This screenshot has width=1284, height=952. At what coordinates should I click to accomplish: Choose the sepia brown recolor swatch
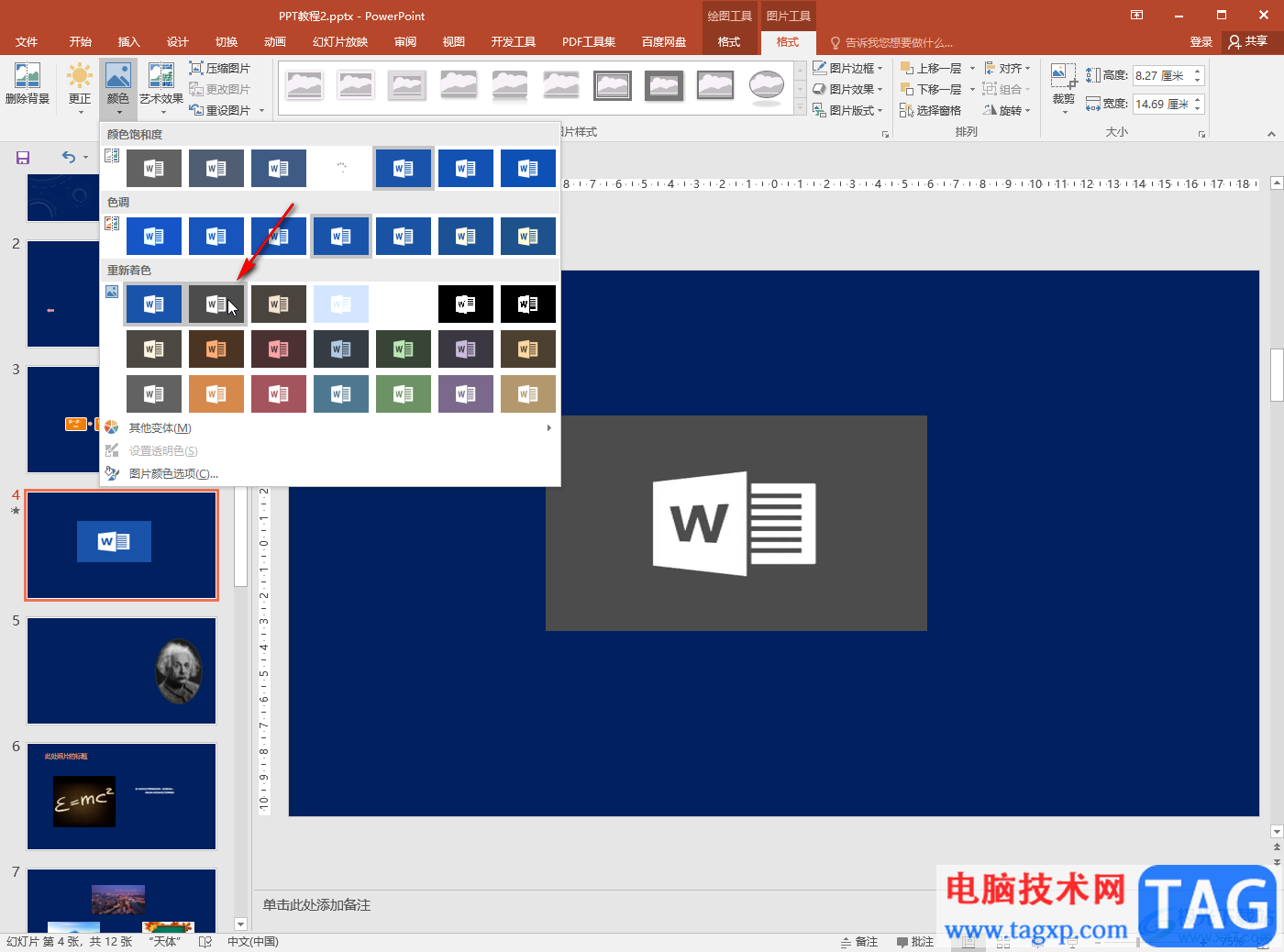tap(279, 304)
